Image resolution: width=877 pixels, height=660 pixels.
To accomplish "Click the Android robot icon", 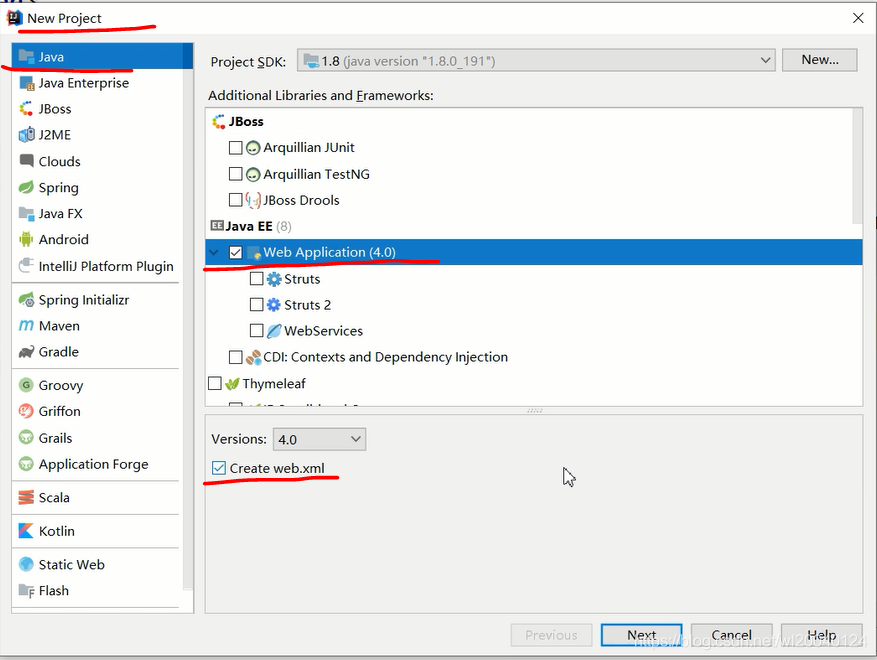I will [x=26, y=239].
